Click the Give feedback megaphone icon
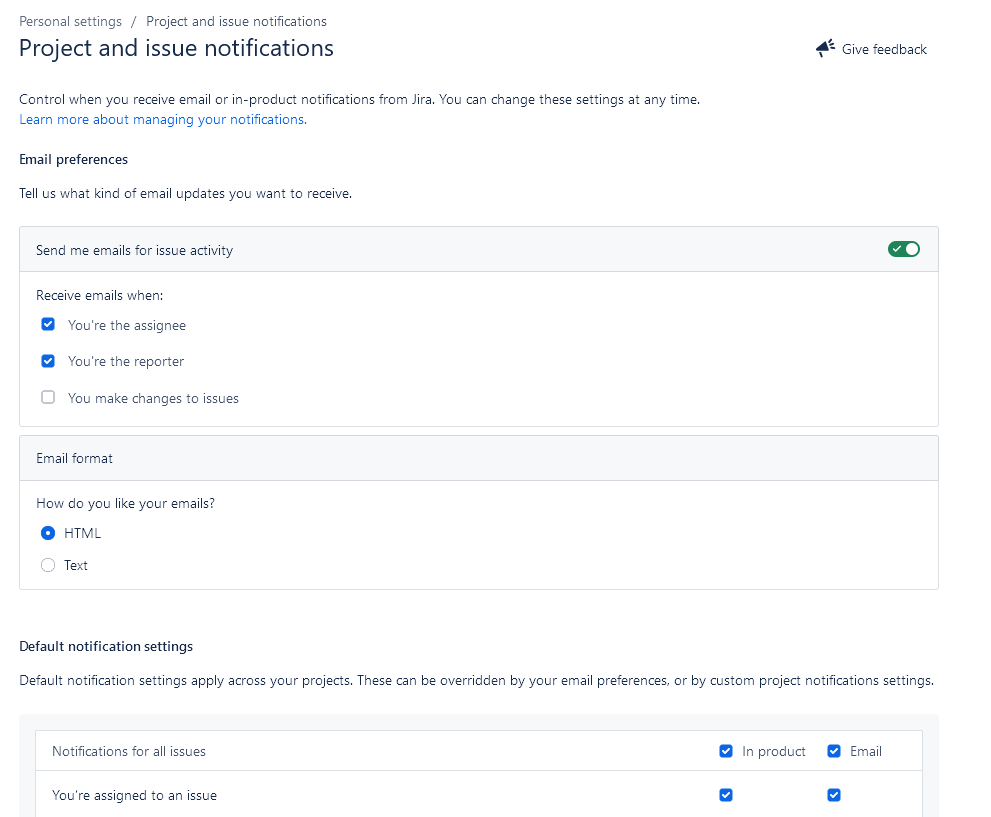 click(x=825, y=49)
